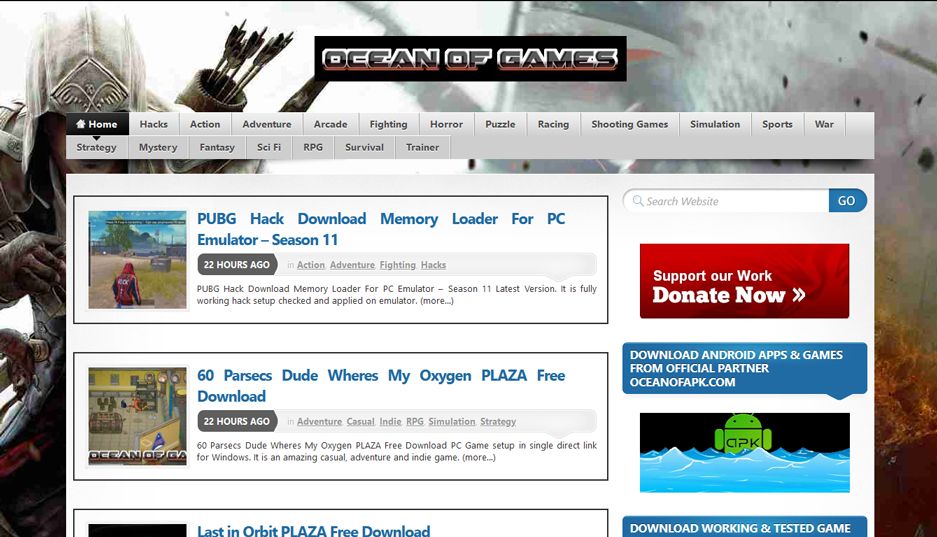The image size is (937, 537).
Task: Click the Download Android Apps & Games heading
Action: 745,368
